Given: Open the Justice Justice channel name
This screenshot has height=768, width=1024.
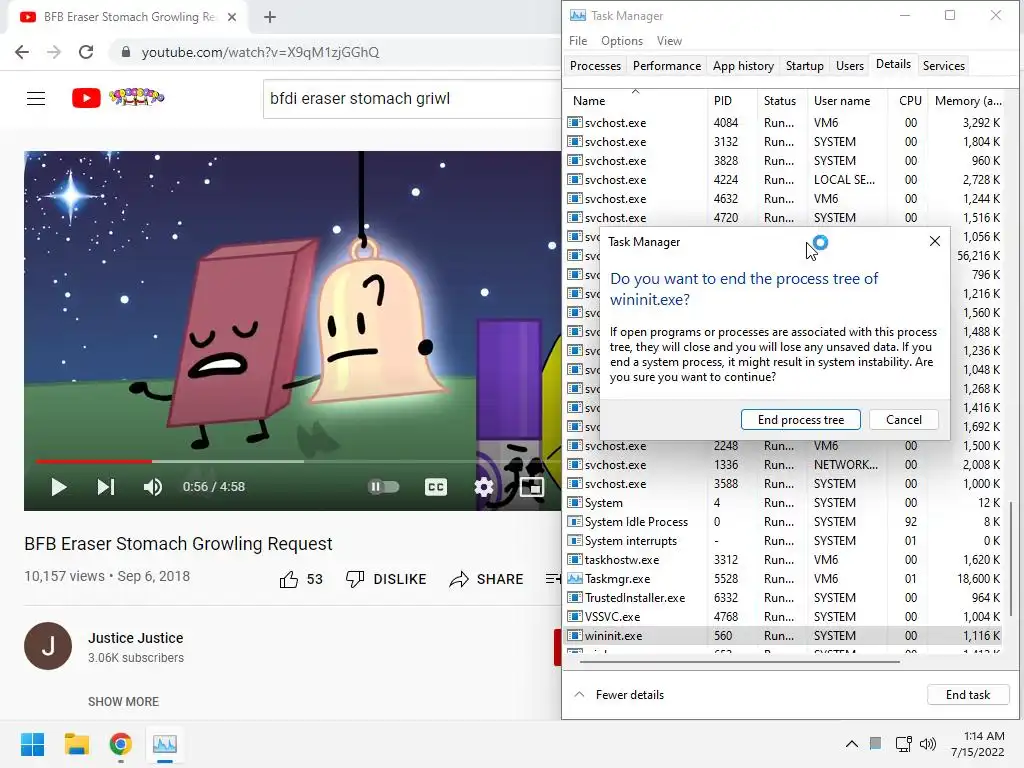Looking at the screenshot, I should pos(136,638).
